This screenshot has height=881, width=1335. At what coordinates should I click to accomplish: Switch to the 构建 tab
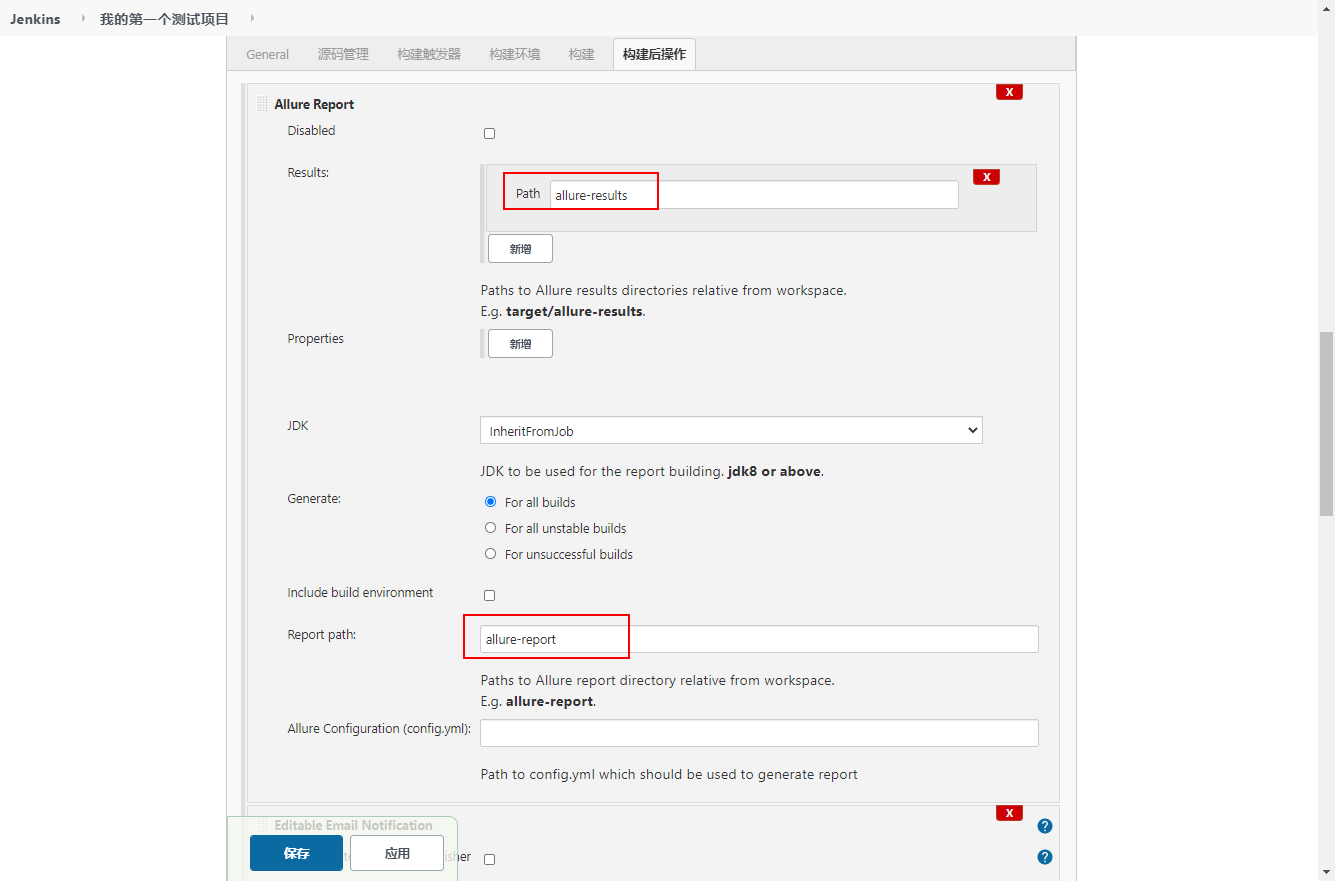[x=581, y=54]
